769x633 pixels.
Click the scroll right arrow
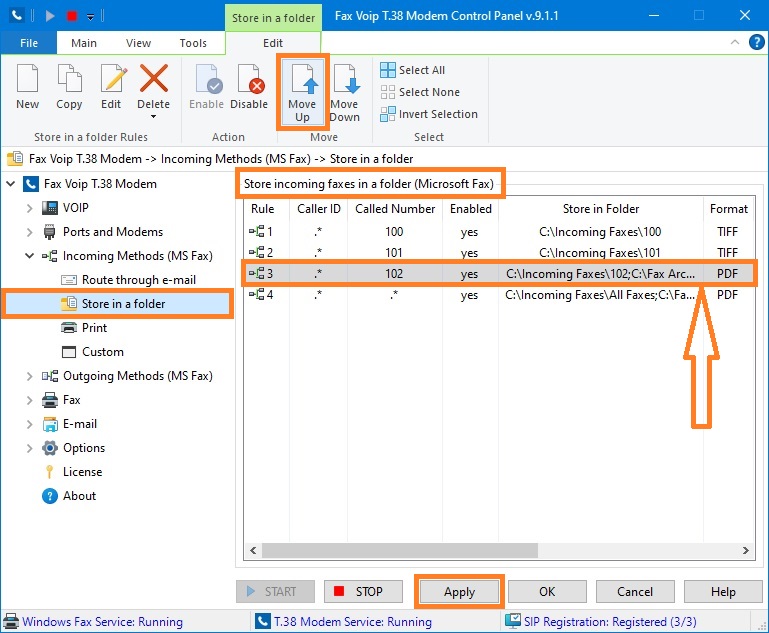[745, 551]
